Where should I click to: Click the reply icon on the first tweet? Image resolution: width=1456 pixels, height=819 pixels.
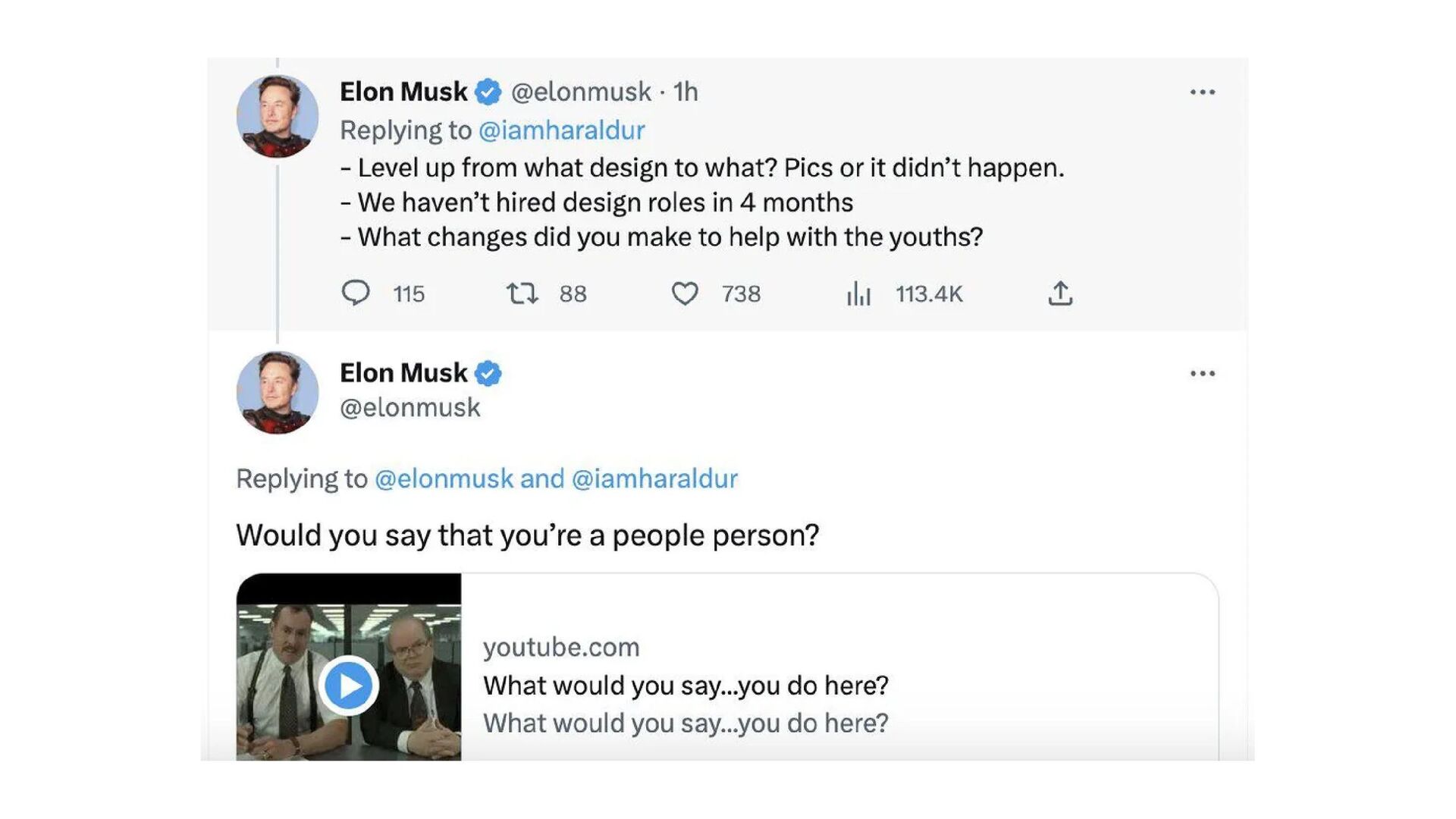(355, 293)
